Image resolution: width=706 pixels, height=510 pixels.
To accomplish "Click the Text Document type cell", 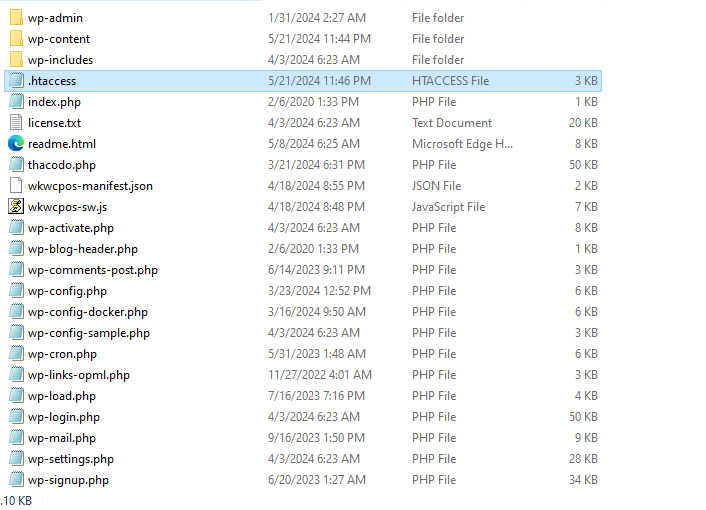I will tap(452, 123).
